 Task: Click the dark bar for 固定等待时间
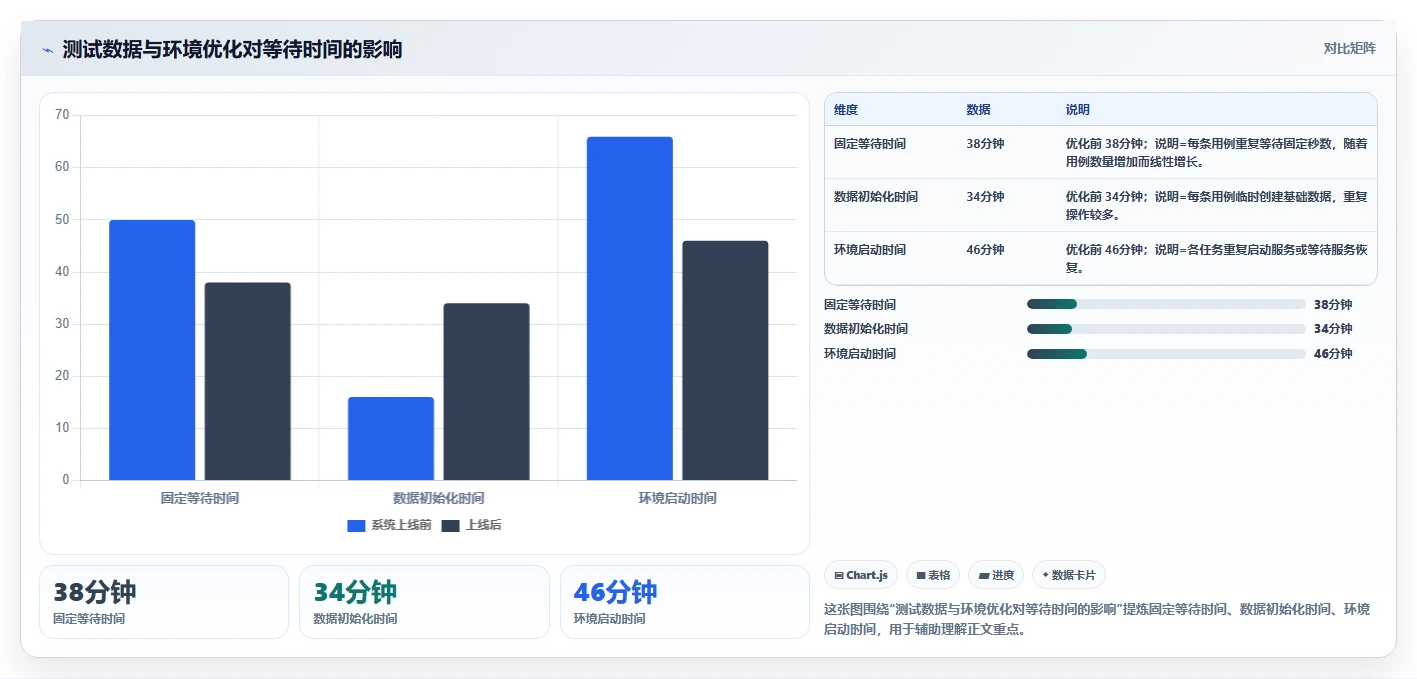(248, 381)
